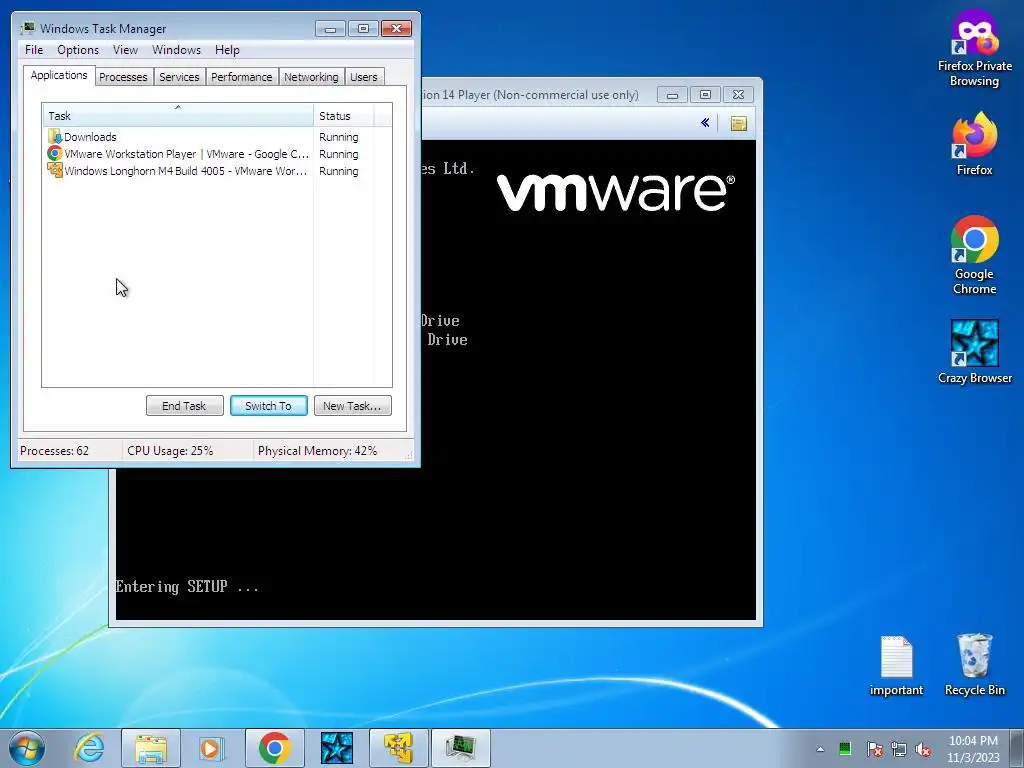The image size is (1024, 768).
Task: Switch to the Users tab
Action: (364, 77)
